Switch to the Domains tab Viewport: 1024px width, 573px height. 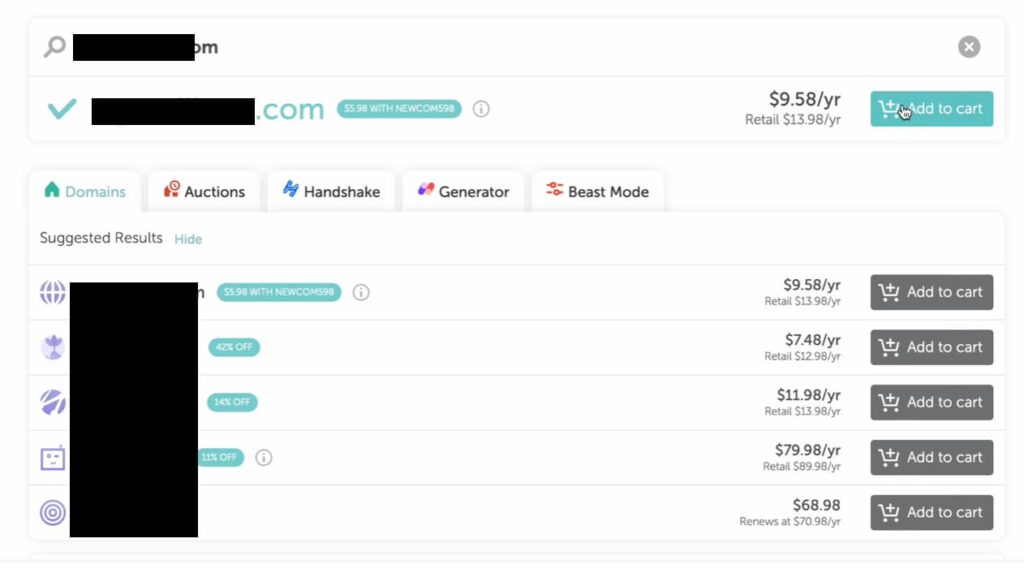[86, 192]
